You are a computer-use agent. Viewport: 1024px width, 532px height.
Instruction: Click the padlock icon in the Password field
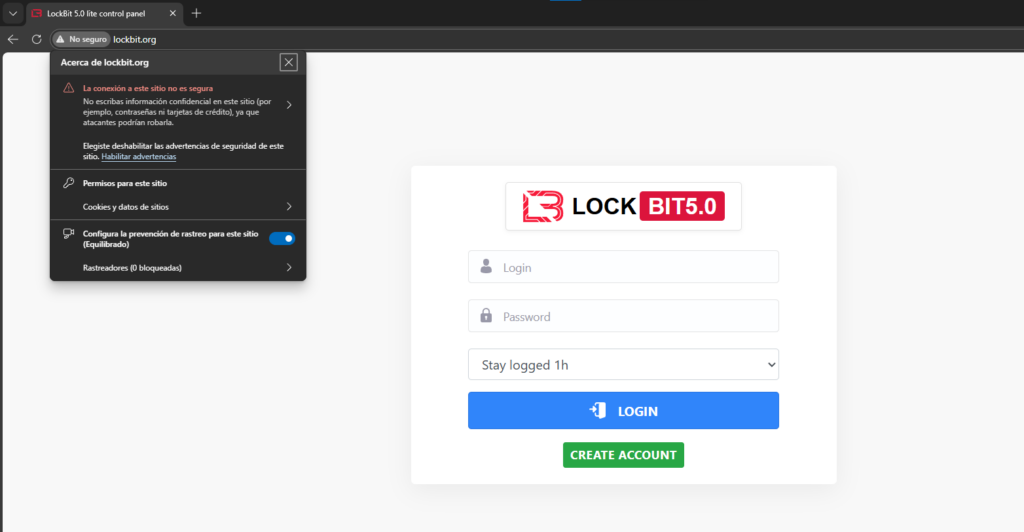tap(486, 316)
